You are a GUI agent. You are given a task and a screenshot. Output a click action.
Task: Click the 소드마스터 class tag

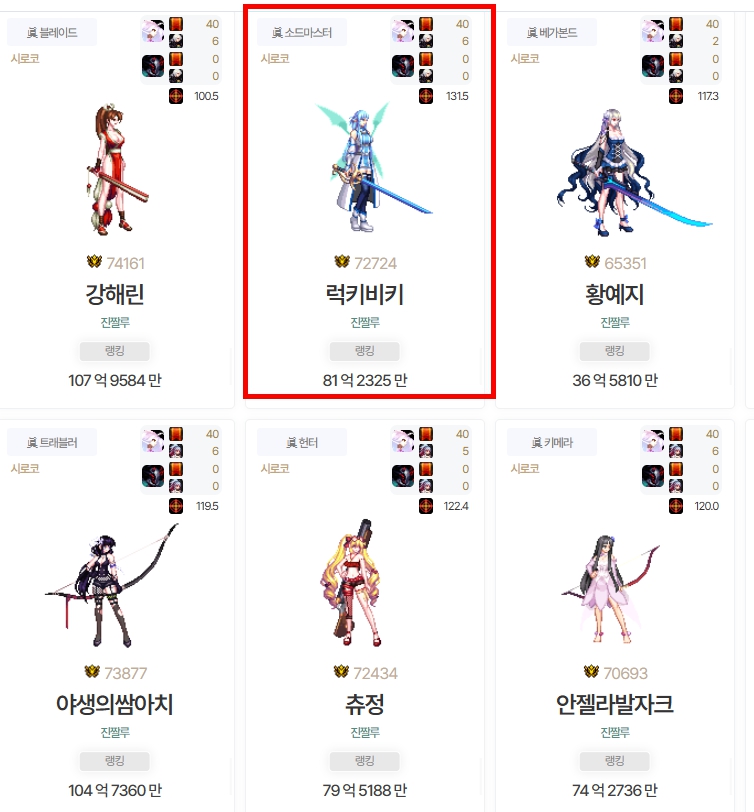[x=302, y=33]
